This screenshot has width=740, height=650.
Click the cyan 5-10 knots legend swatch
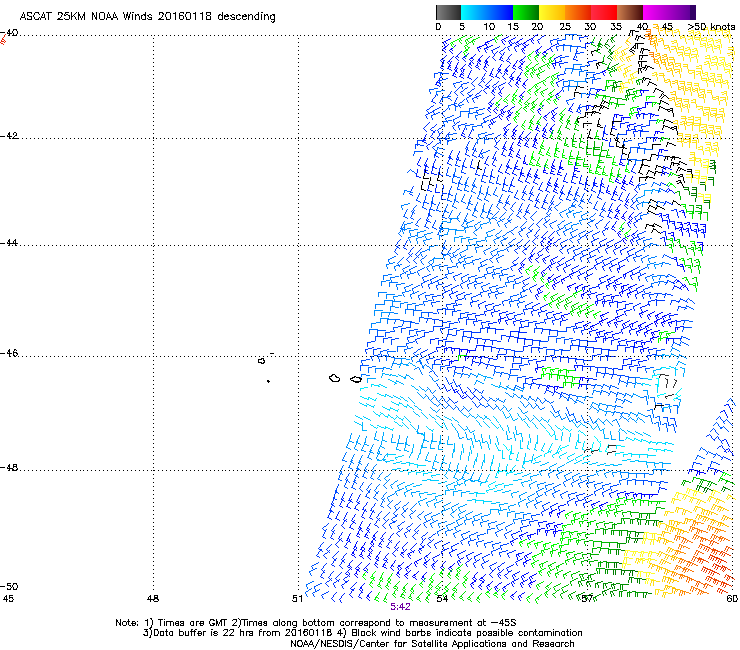(x=473, y=12)
